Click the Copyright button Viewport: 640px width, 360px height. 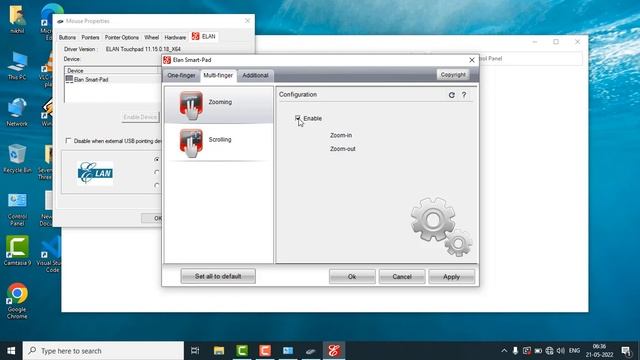(453, 75)
